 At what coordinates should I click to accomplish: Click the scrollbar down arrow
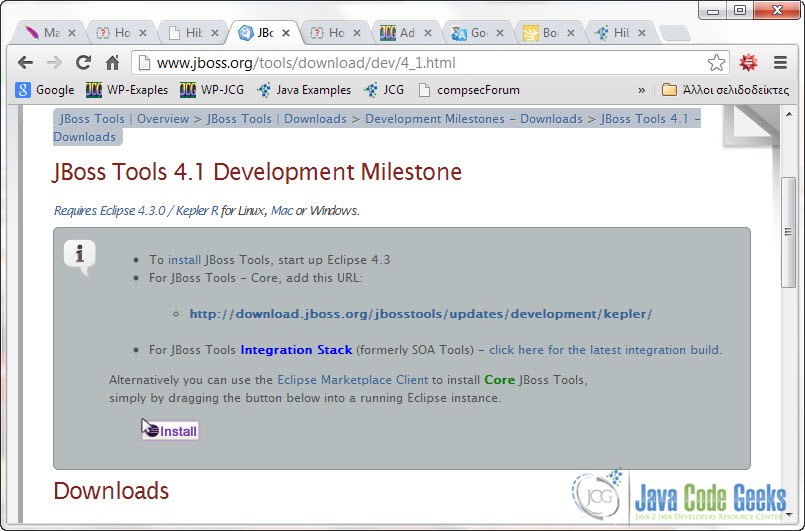pyautogui.click(x=789, y=514)
